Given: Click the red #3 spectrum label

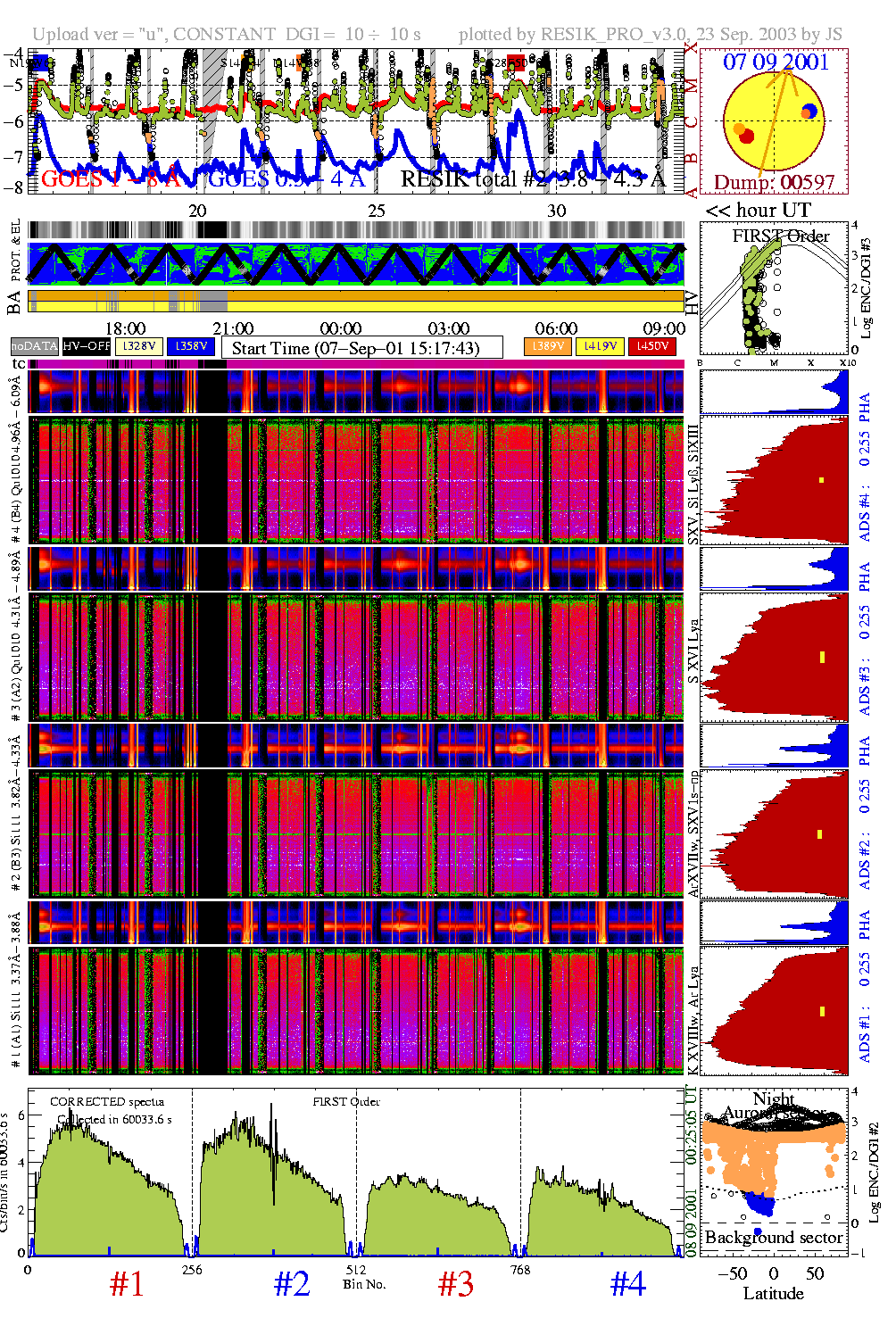Looking at the screenshot, I should point(455,1283).
